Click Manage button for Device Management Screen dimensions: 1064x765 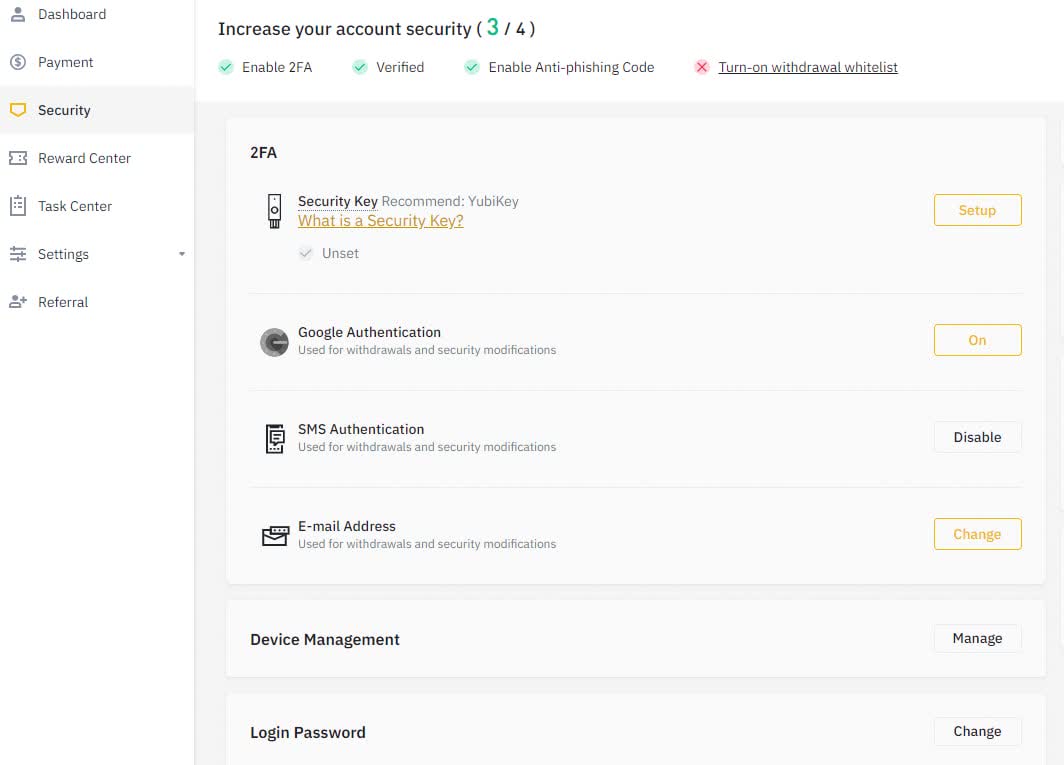point(977,638)
